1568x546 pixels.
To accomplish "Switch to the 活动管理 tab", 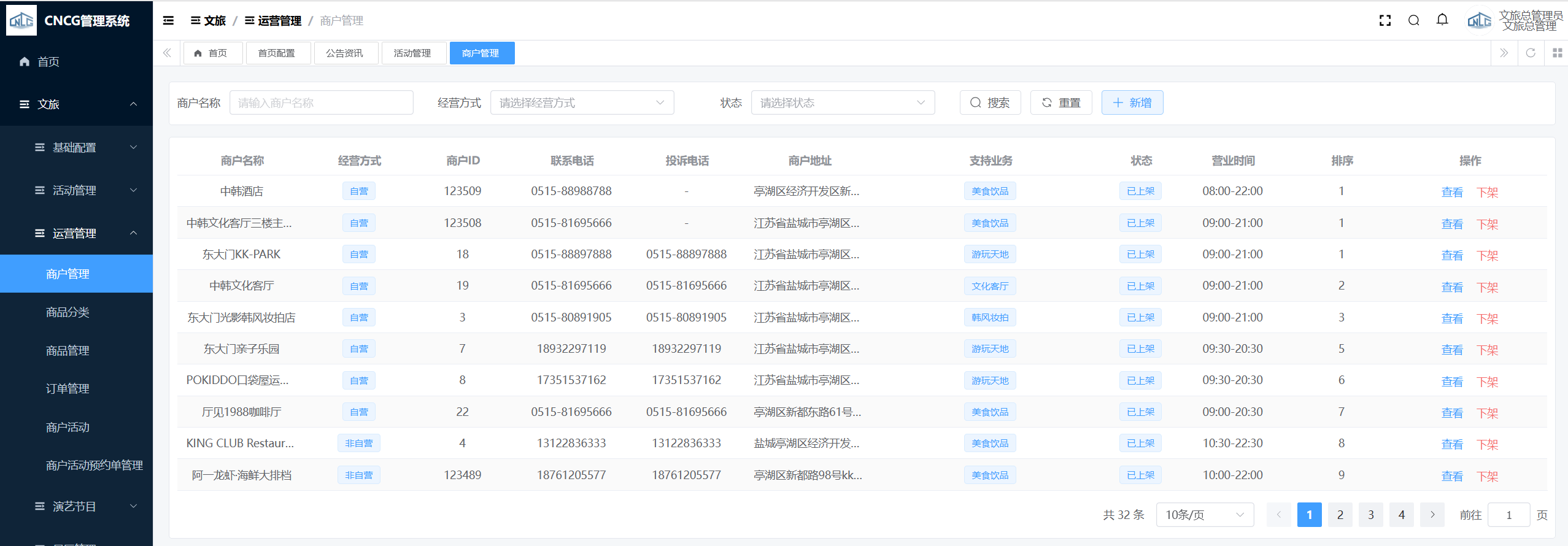I will [412, 53].
